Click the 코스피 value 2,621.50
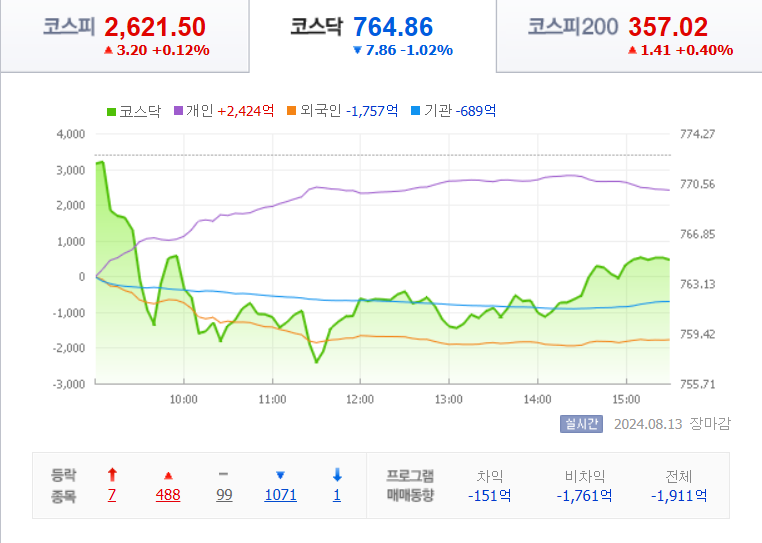 (155, 27)
